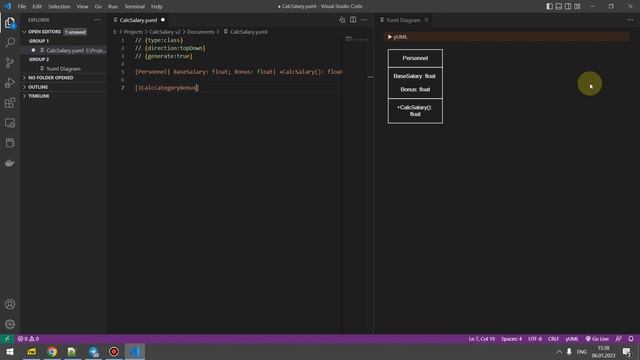Click the open preview icon in editor toolbar

coord(342,20)
